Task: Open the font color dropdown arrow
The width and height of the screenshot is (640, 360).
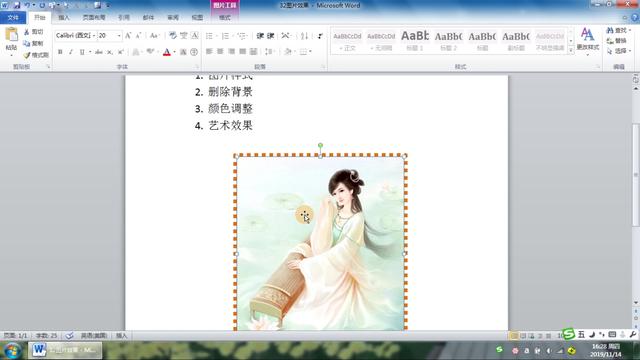Action: pyautogui.click(x=174, y=52)
